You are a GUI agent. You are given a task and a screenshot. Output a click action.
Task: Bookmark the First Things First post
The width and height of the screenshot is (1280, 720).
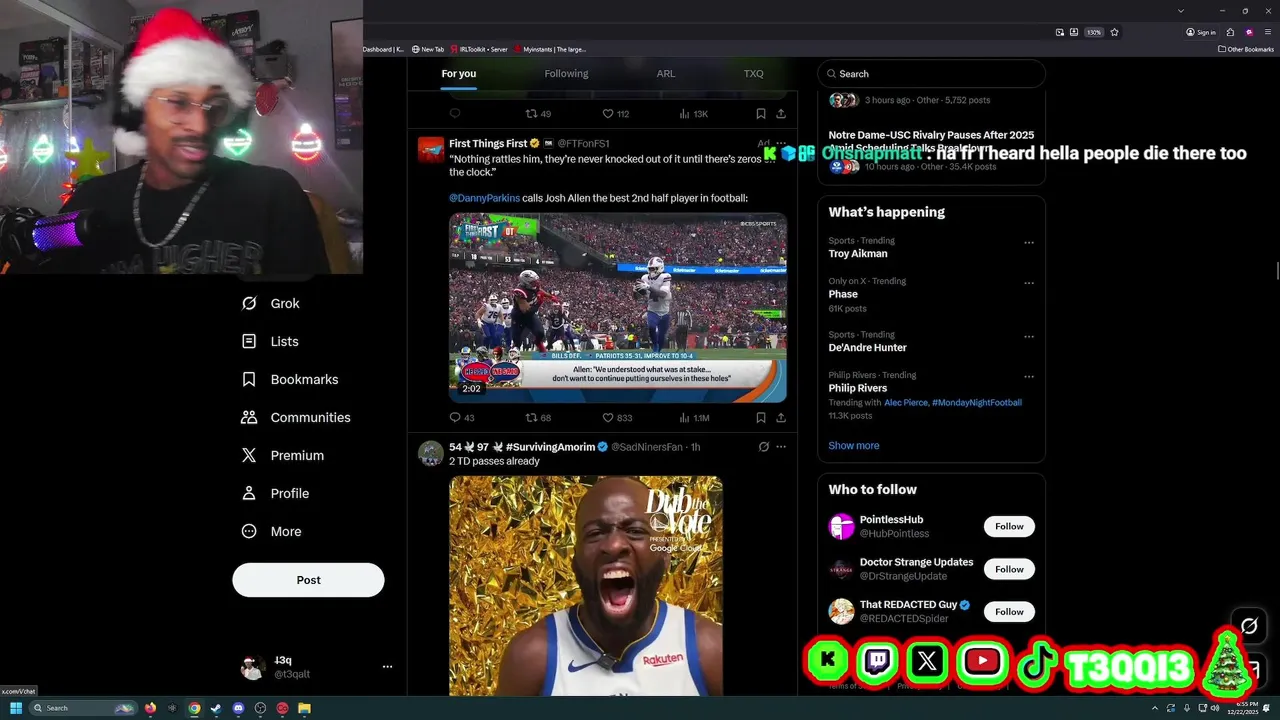click(x=761, y=418)
